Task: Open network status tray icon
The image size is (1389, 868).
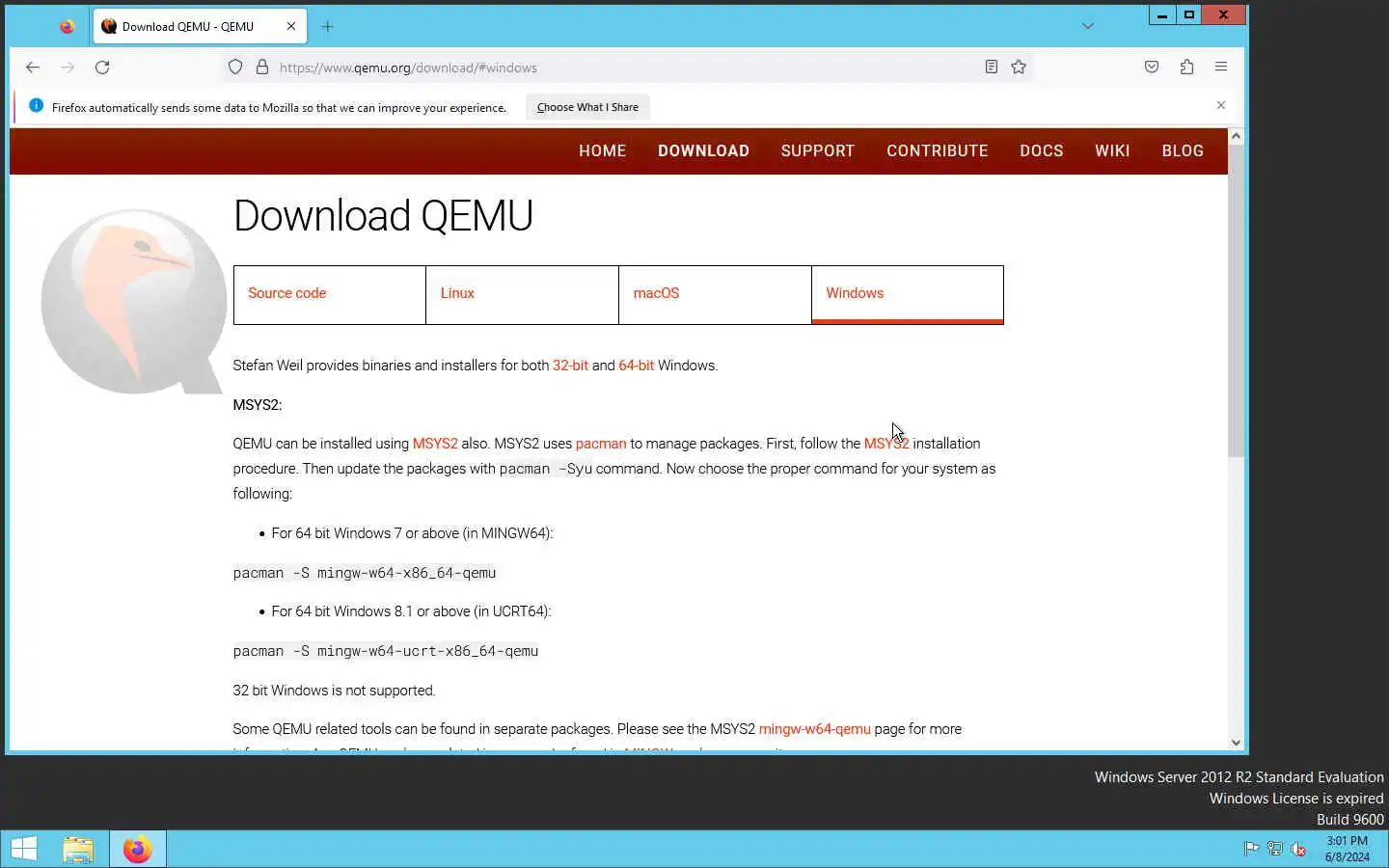Action: tap(1275, 849)
